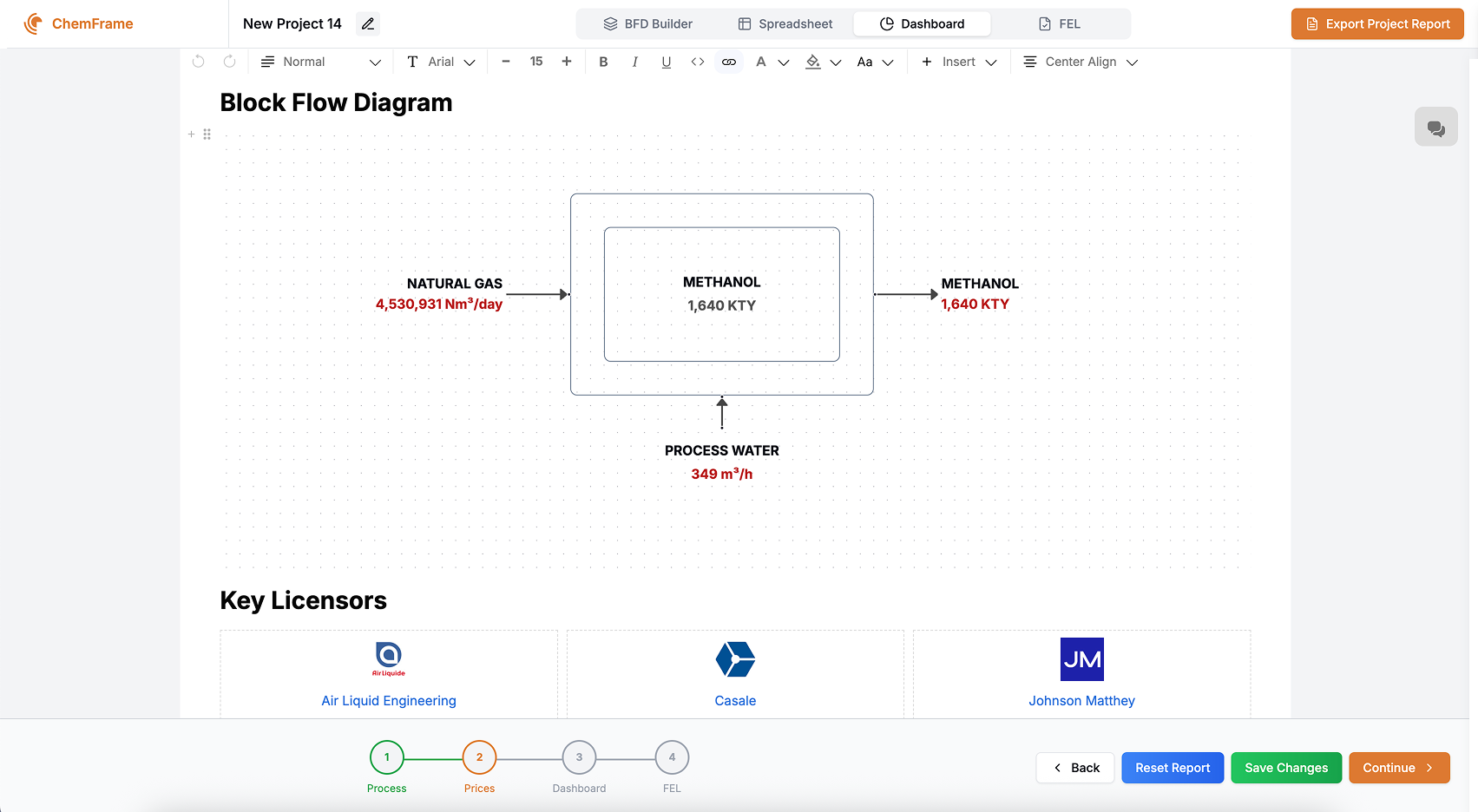
Task: Click the ChemFrame logo icon
Action: coord(33,23)
